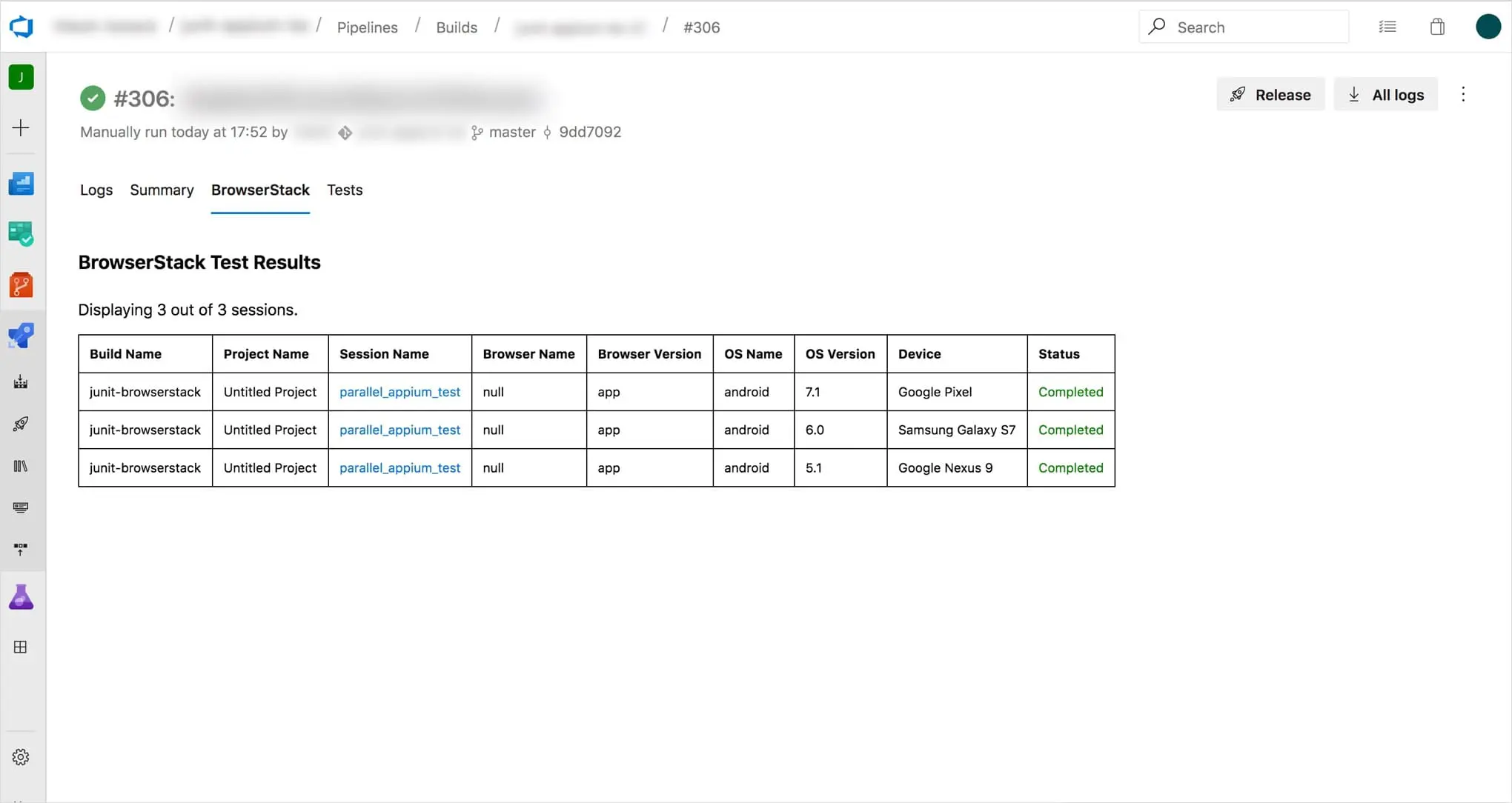Open the Library books icon
1512x803 pixels.
tap(21, 466)
